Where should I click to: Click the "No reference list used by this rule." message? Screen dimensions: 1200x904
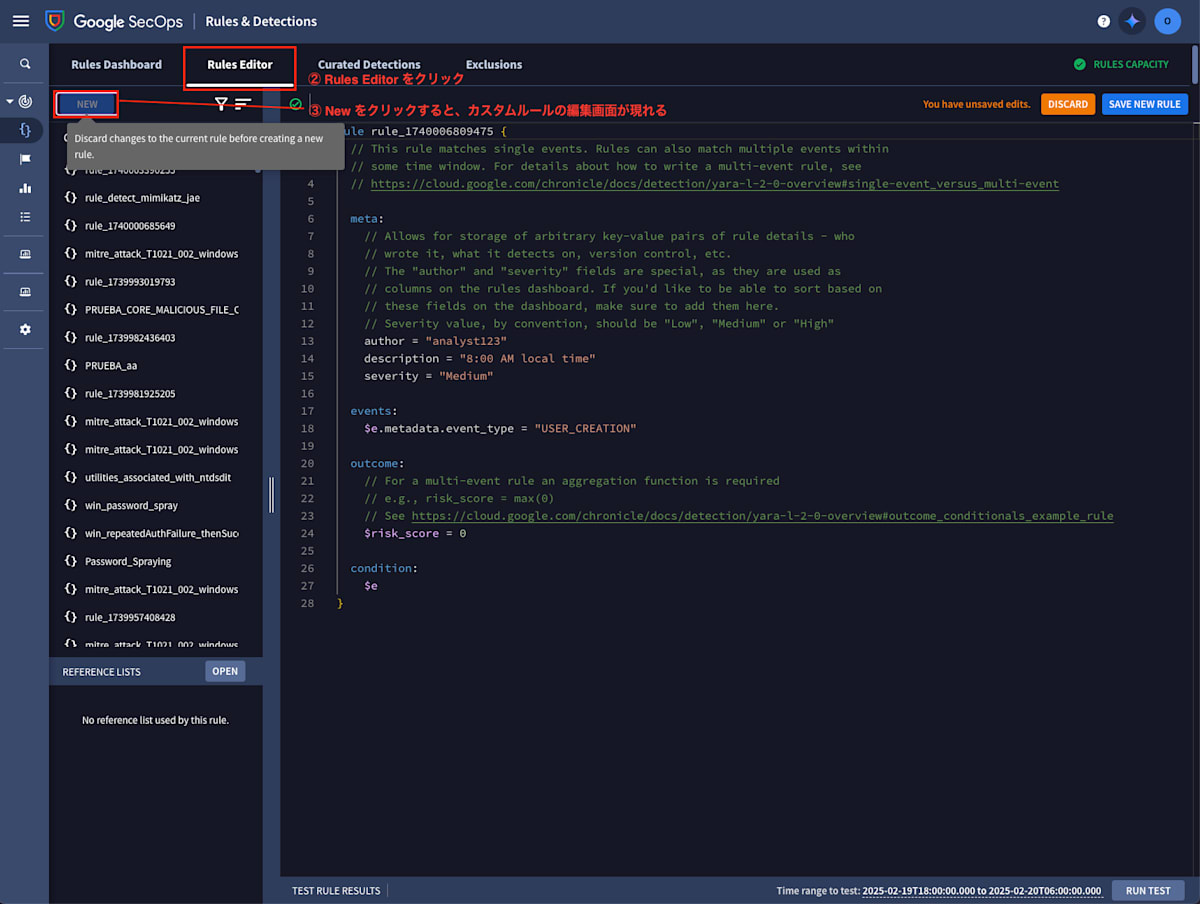pyautogui.click(x=155, y=720)
